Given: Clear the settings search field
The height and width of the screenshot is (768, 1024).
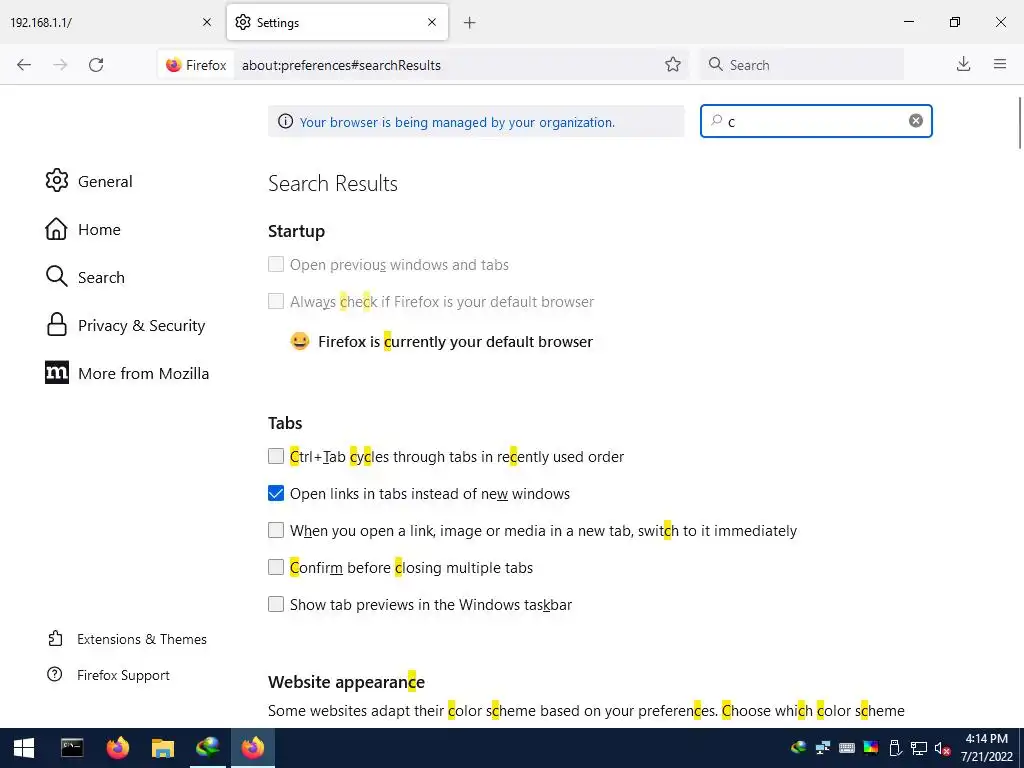Looking at the screenshot, I should (x=916, y=121).
